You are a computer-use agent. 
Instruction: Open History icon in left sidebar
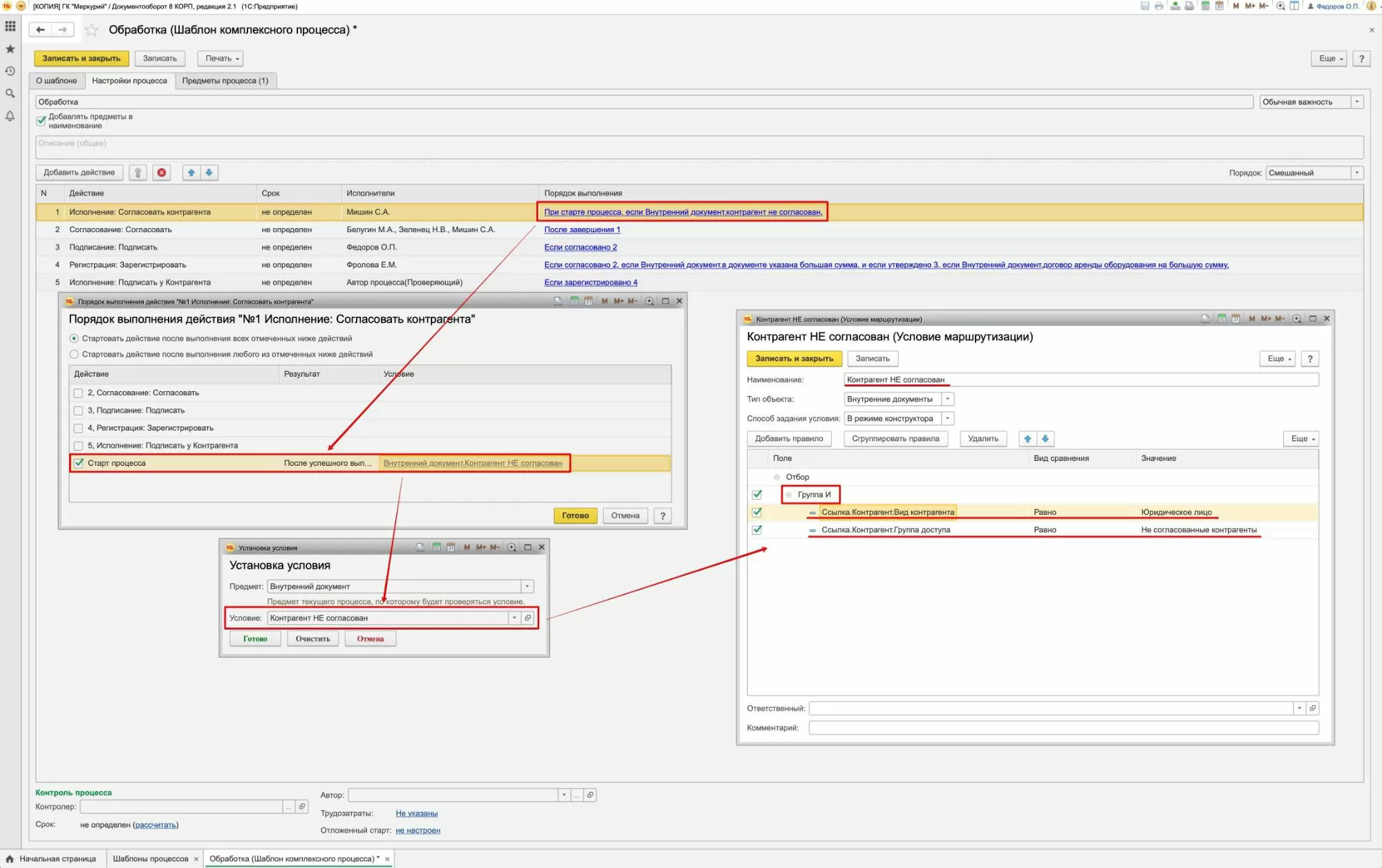pos(10,71)
